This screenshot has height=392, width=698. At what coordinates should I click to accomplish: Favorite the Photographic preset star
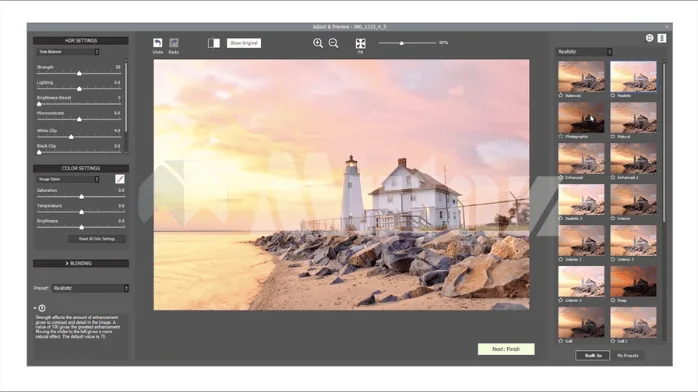[561, 137]
